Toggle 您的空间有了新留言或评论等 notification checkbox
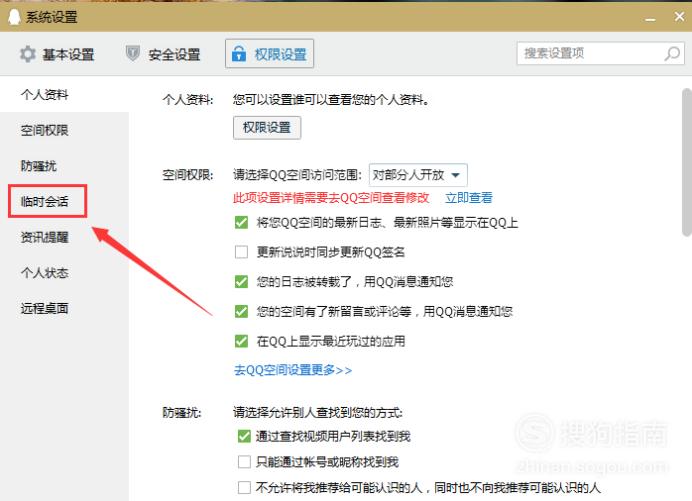Screen dimensions: 692x501 (x=241, y=311)
